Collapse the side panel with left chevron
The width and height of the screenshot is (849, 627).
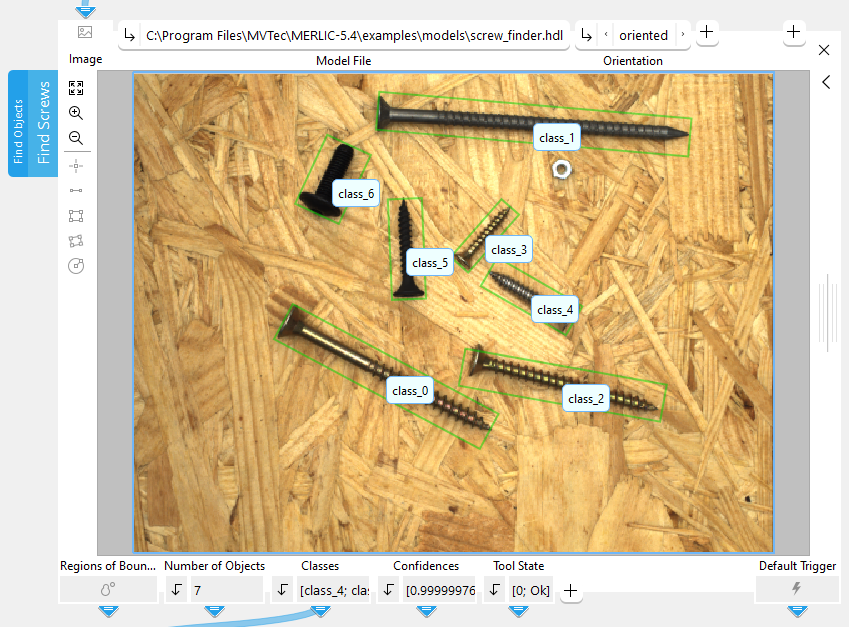(x=826, y=82)
